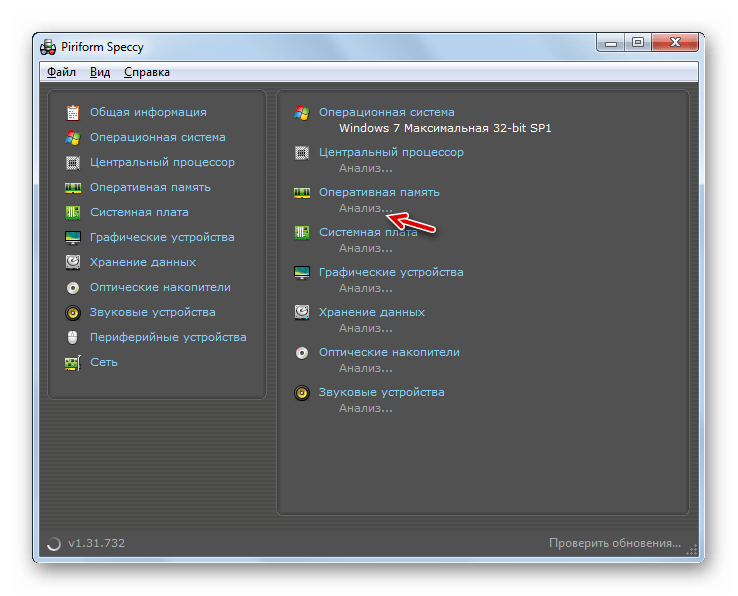Click Оперативная память heading in summary
This screenshot has height=596, width=738.
tap(379, 192)
